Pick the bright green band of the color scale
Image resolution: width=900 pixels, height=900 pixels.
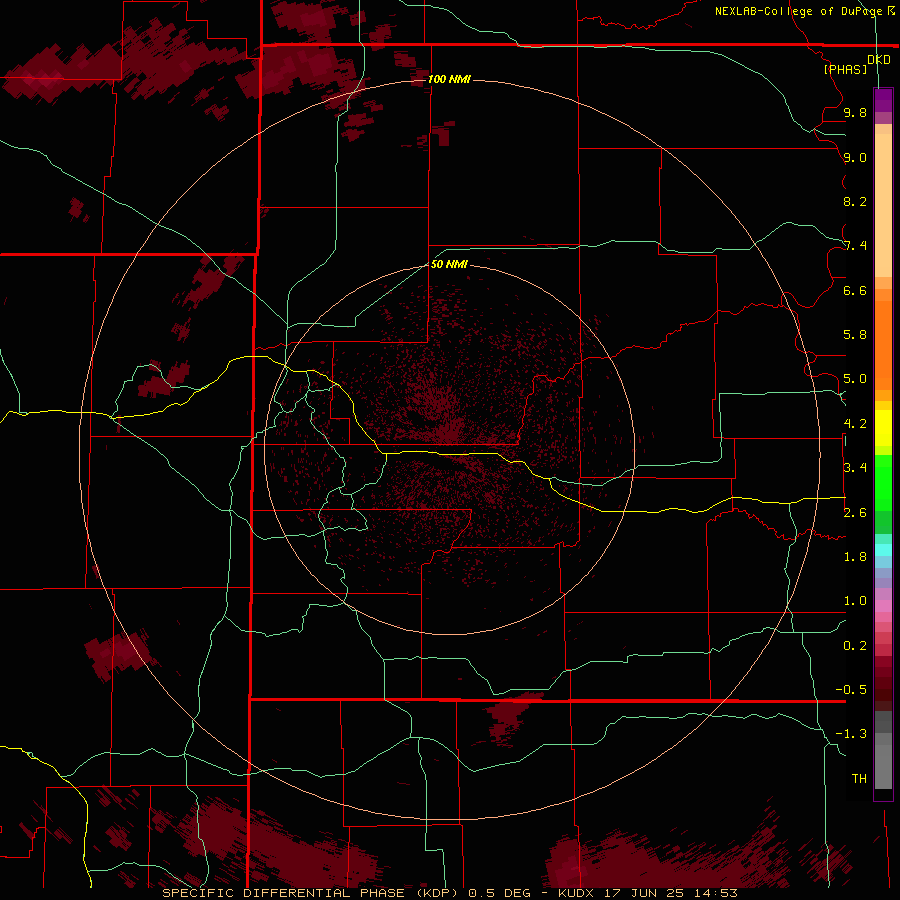[x=883, y=482]
